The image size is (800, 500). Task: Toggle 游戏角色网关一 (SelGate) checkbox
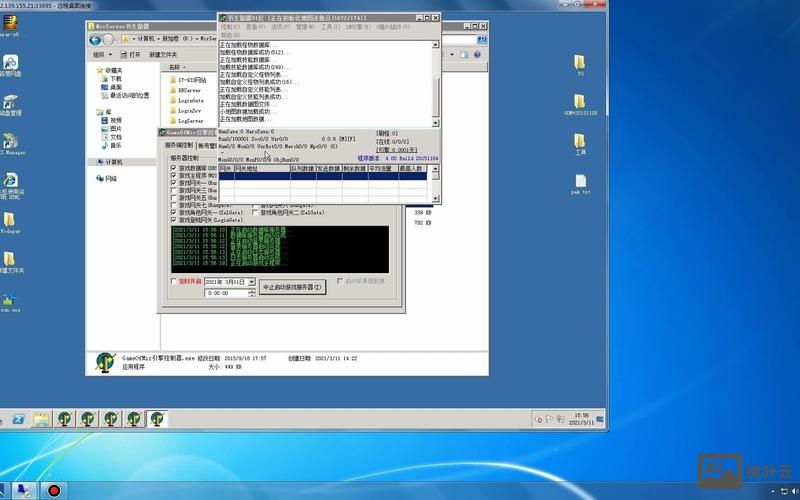174,212
